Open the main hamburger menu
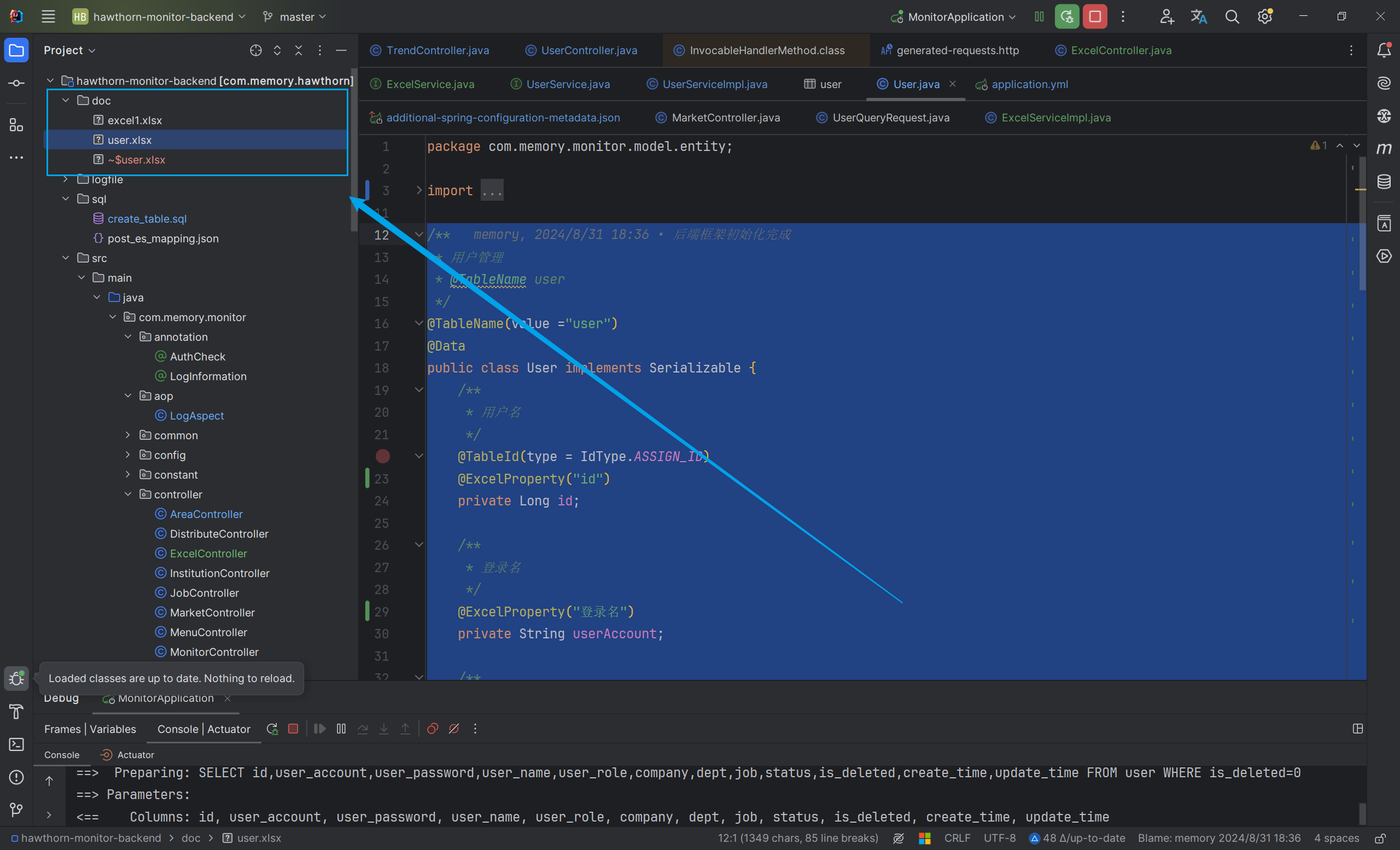 click(48, 16)
